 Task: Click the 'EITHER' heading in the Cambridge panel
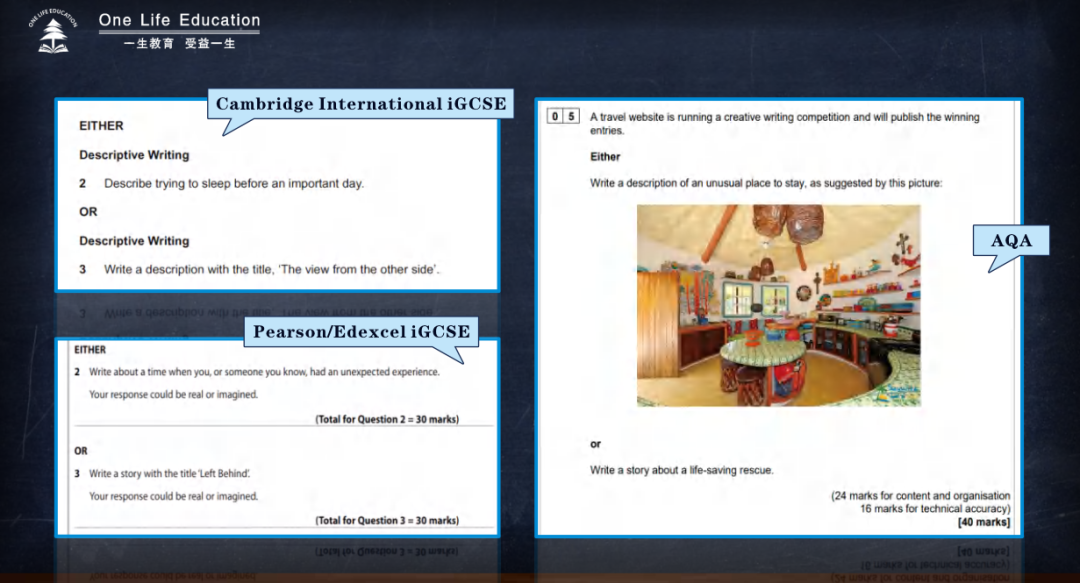point(101,126)
